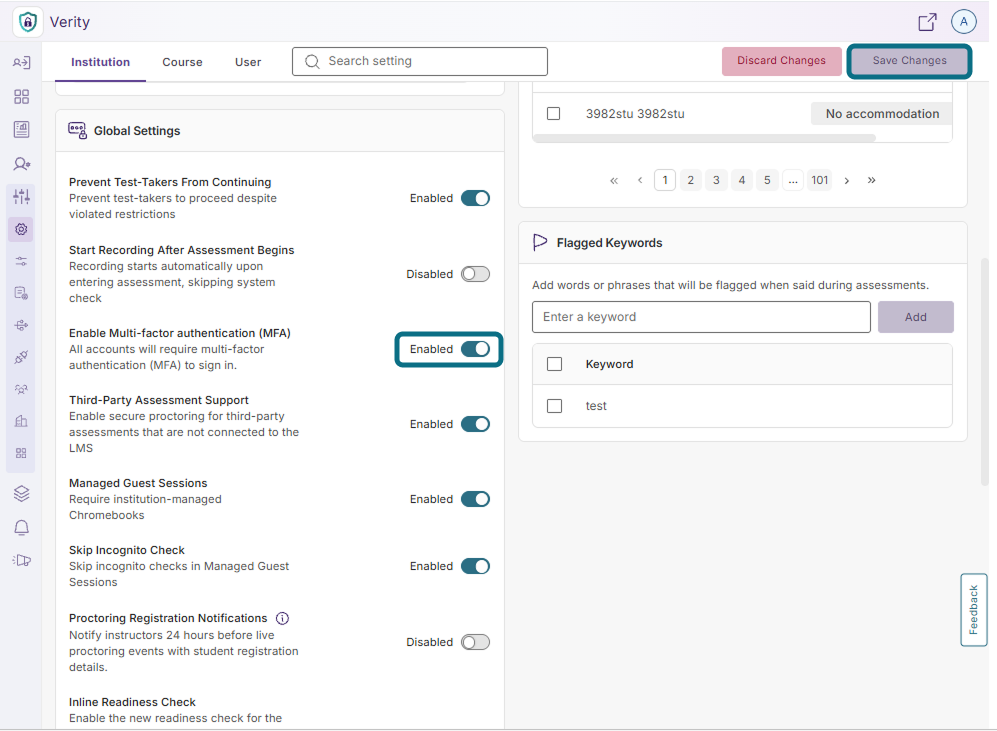
Task: Enable Start Recording After Assessment Begins
Action: pos(475,274)
